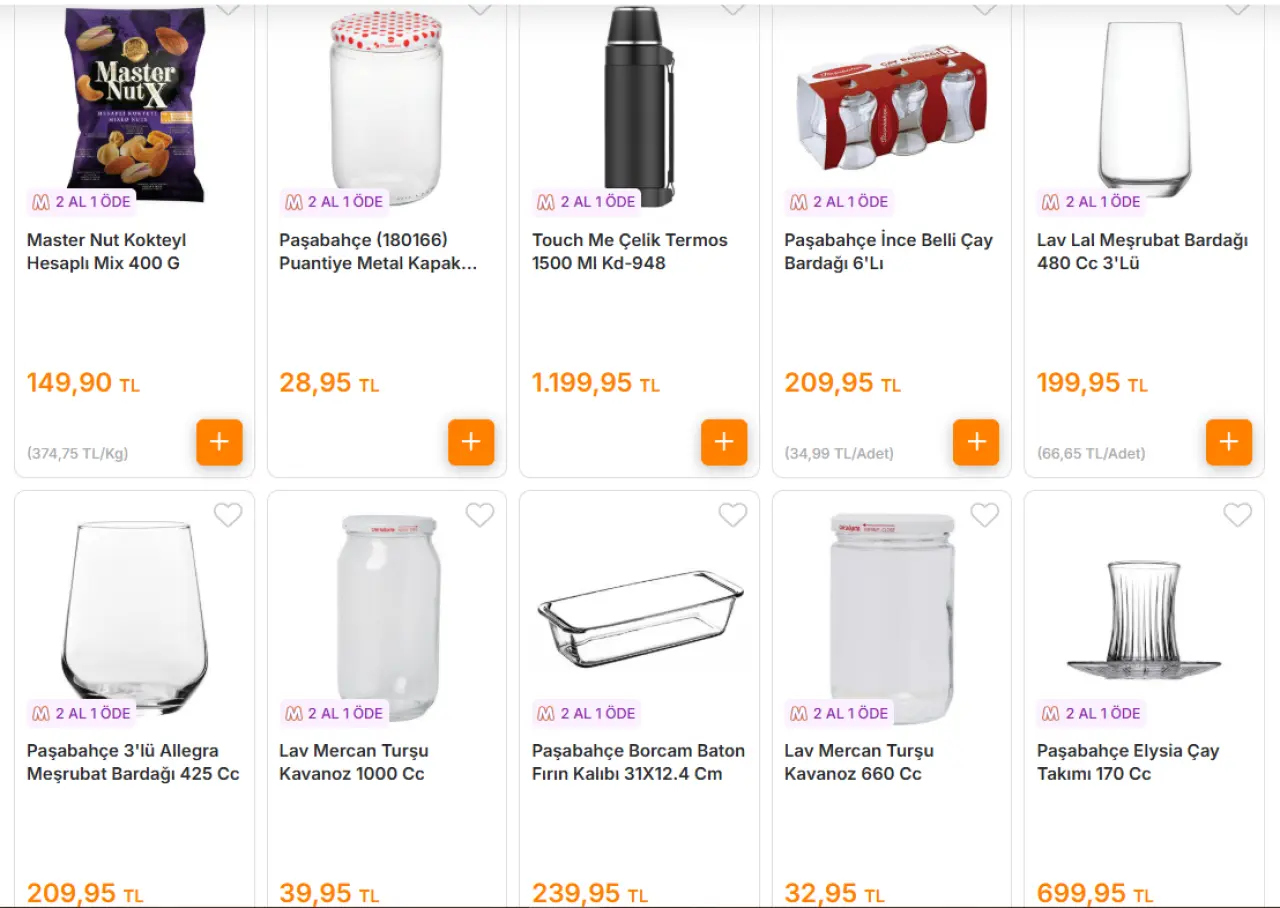Click 2 AL 1 ÖDE badge on Elysia set
1280x908 pixels.
[1093, 714]
